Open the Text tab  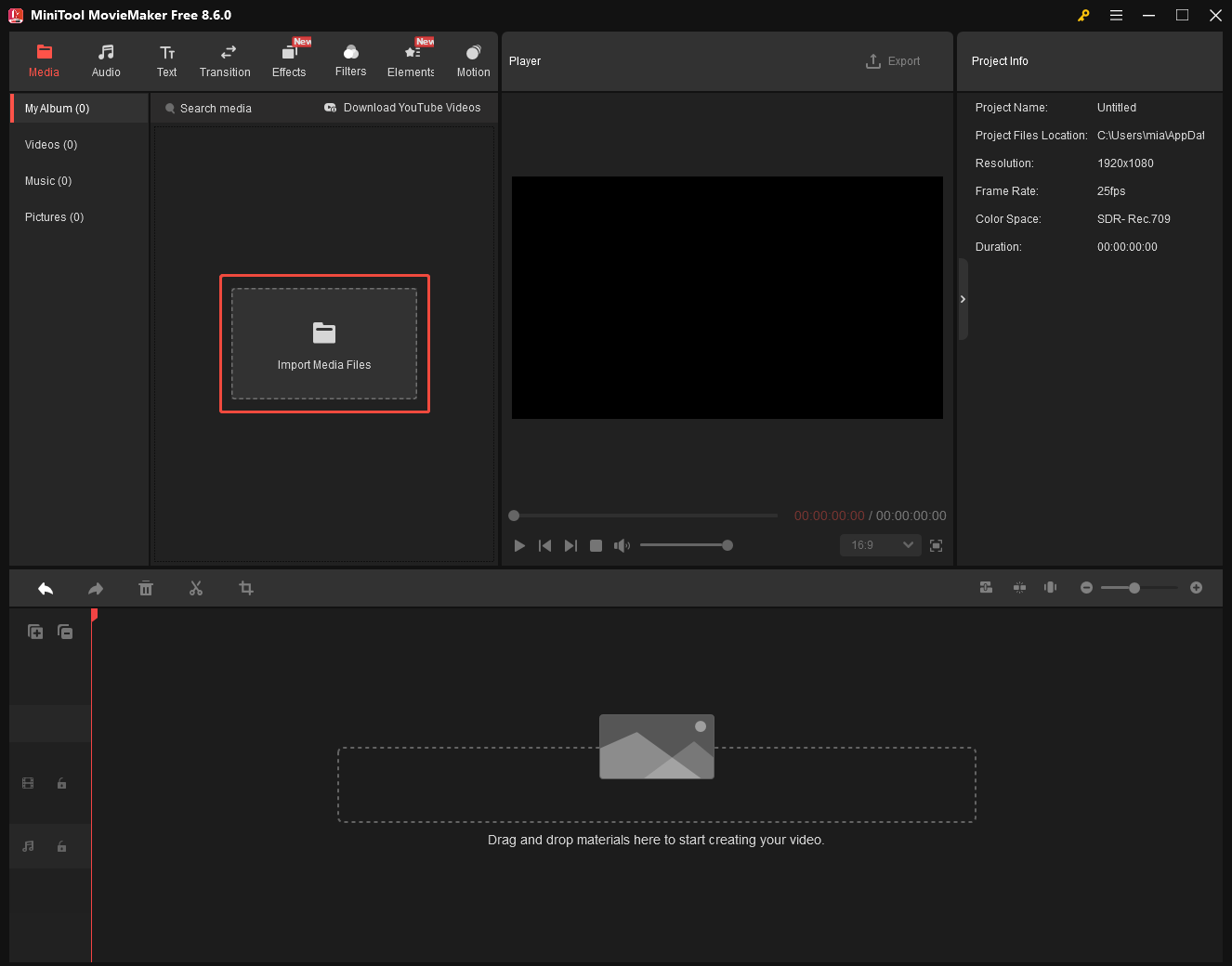(167, 61)
